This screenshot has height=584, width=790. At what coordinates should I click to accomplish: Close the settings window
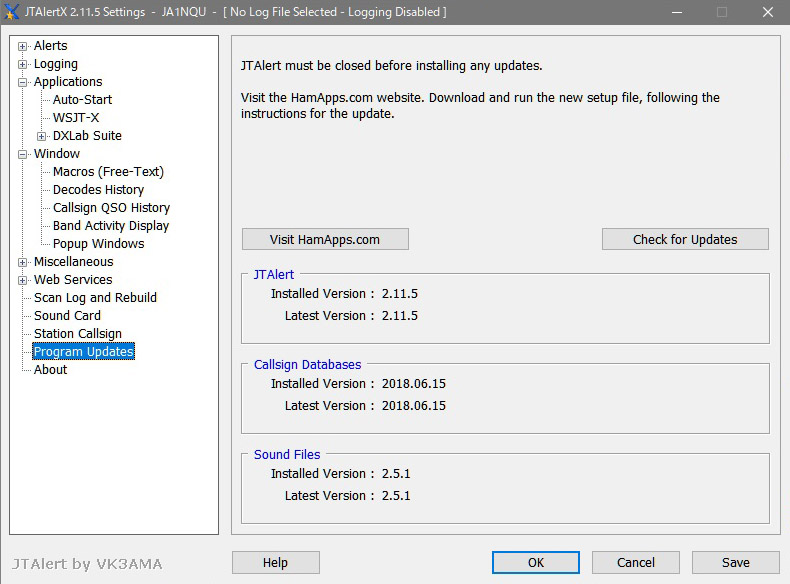pos(766,12)
